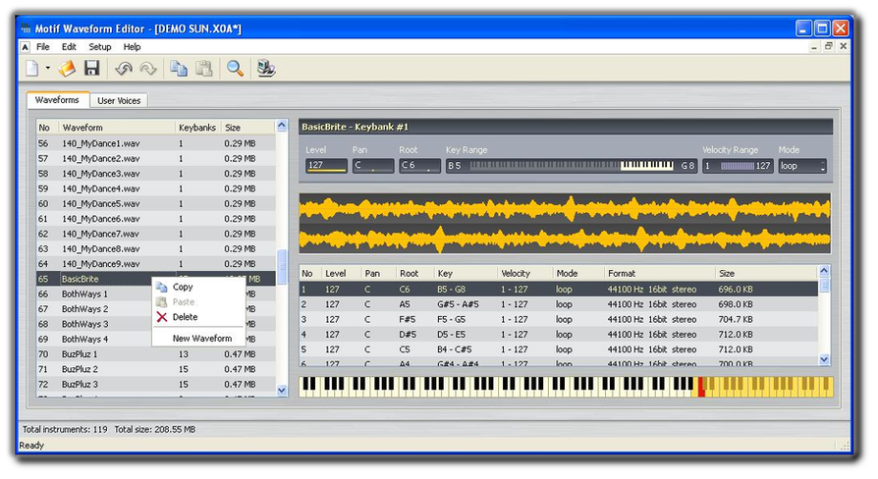Click the Paste clipboard toolbar icon
The width and height of the screenshot is (878, 479).
204,69
